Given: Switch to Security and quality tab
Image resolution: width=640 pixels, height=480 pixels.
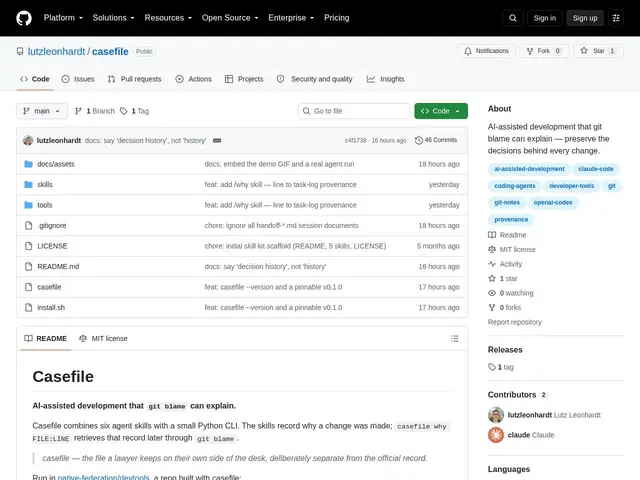Looking at the screenshot, I should pyautogui.click(x=314, y=79).
